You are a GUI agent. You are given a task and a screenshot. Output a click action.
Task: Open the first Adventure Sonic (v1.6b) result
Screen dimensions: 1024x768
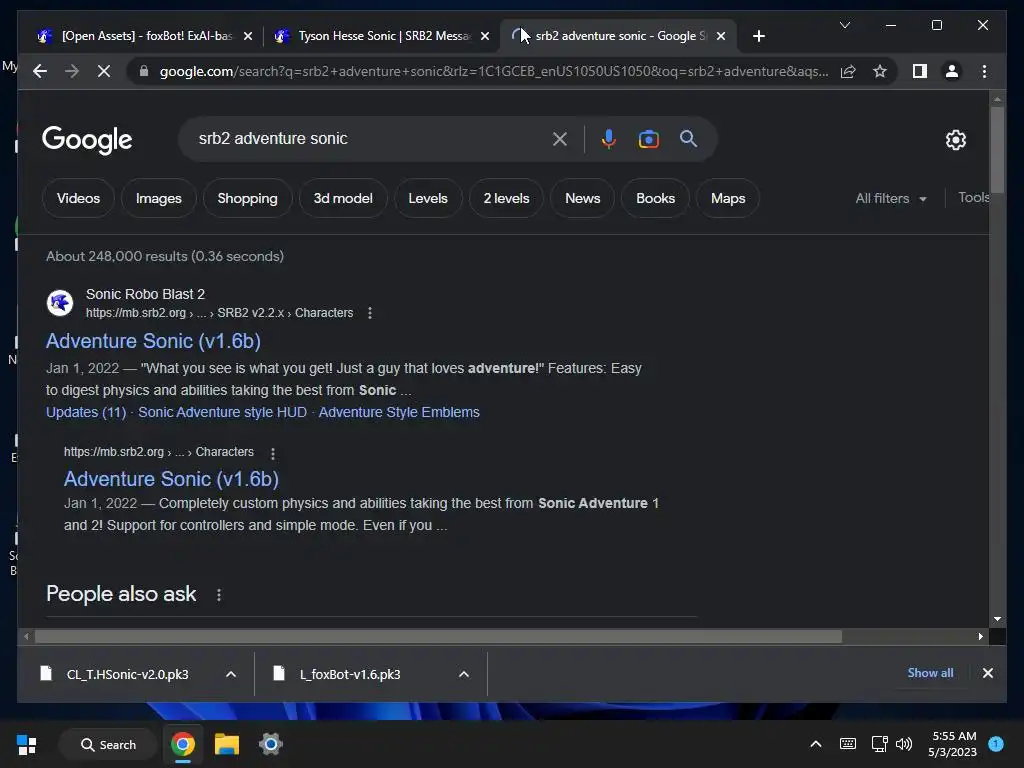(x=153, y=341)
